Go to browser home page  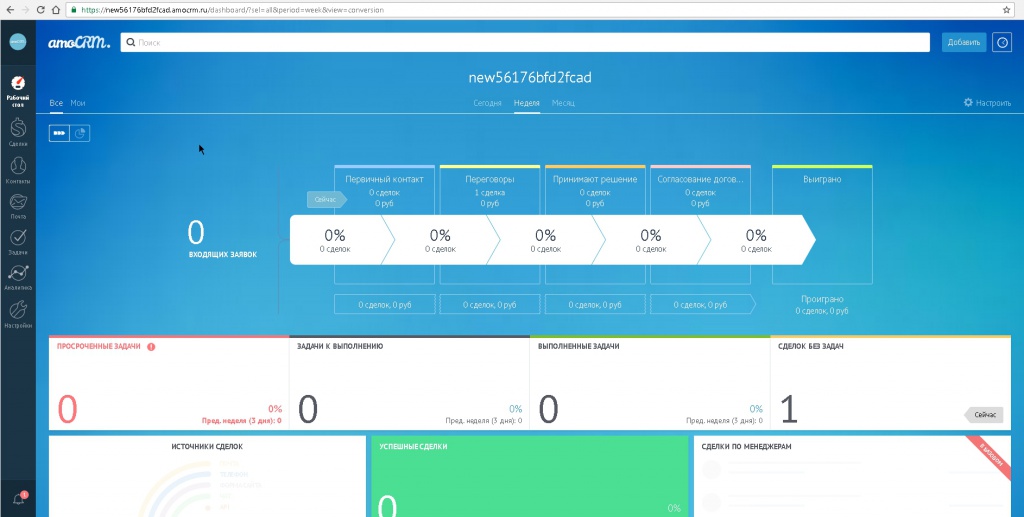pyautogui.click(x=56, y=10)
